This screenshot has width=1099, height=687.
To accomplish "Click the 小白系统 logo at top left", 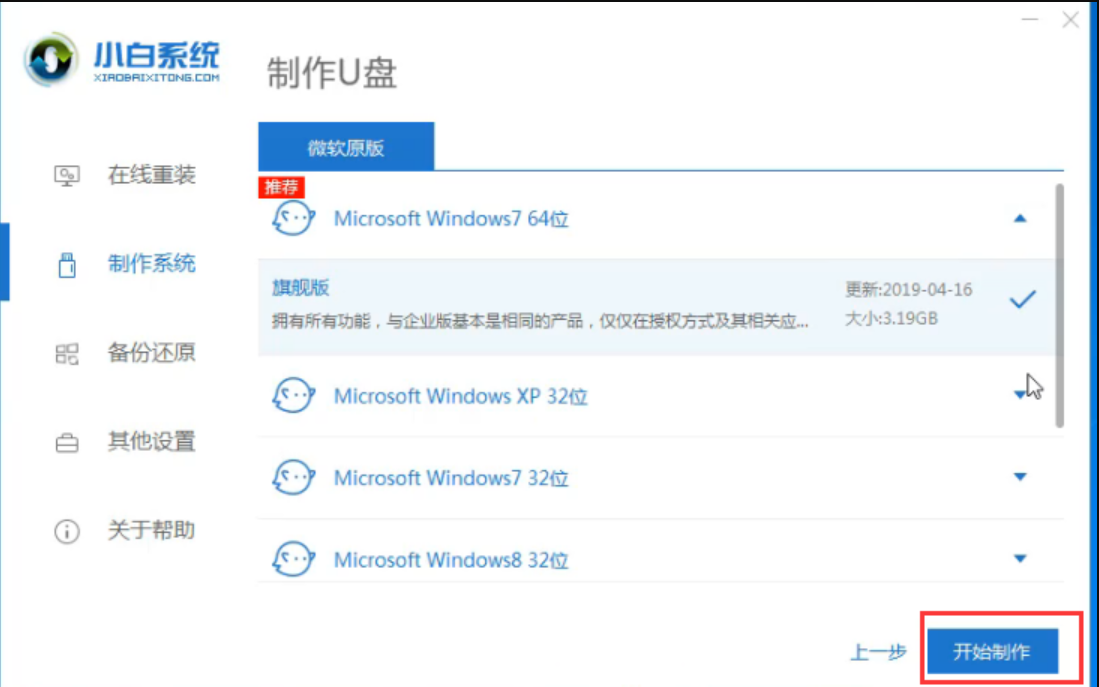I will coord(122,63).
